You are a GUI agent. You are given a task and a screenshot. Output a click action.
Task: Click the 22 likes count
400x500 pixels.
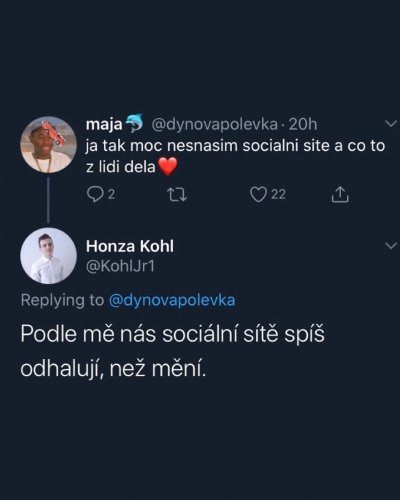[278, 195]
